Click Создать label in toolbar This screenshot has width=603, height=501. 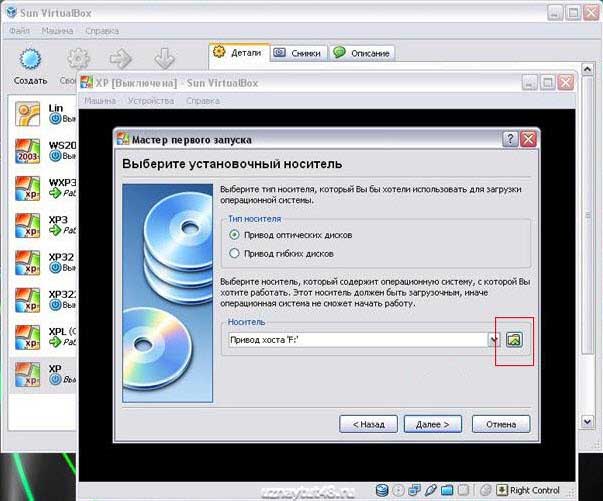pyautogui.click(x=31, y=81)
